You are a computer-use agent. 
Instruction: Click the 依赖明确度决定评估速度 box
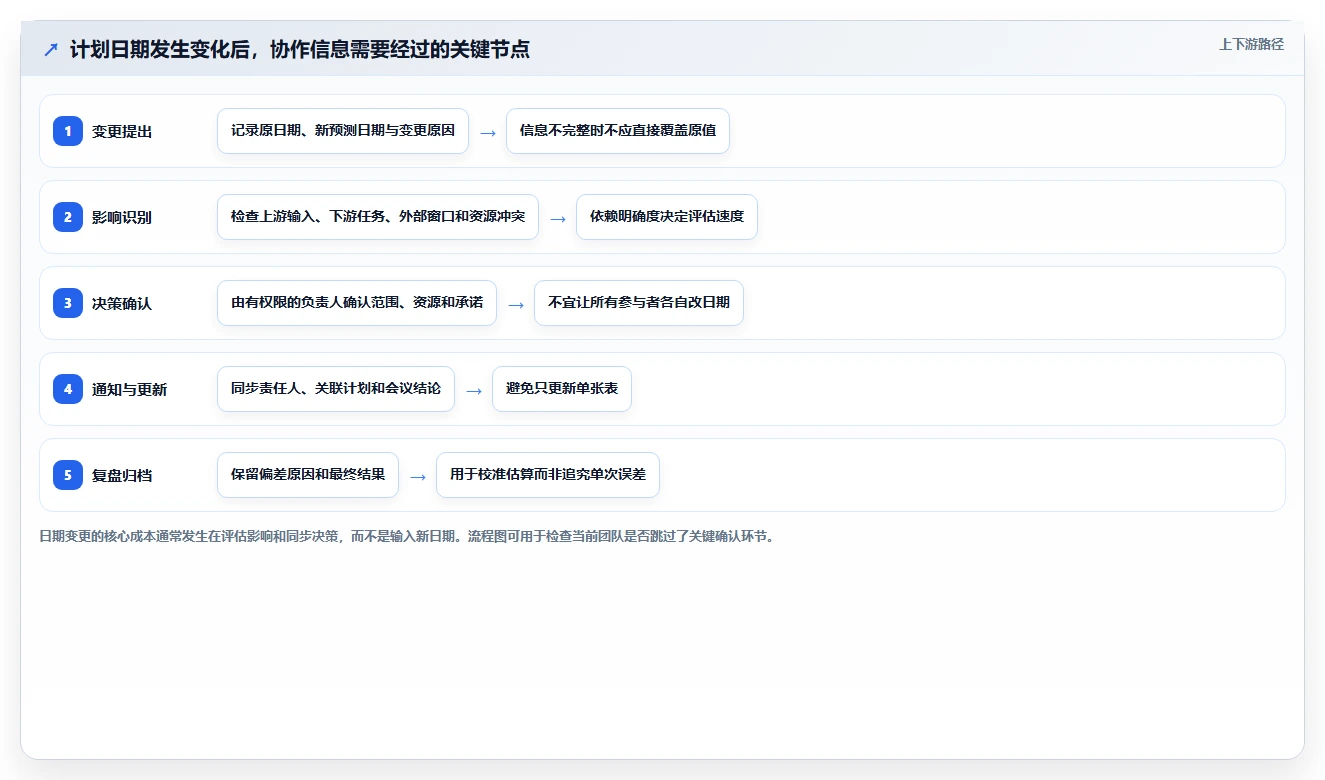pos(667,217)
